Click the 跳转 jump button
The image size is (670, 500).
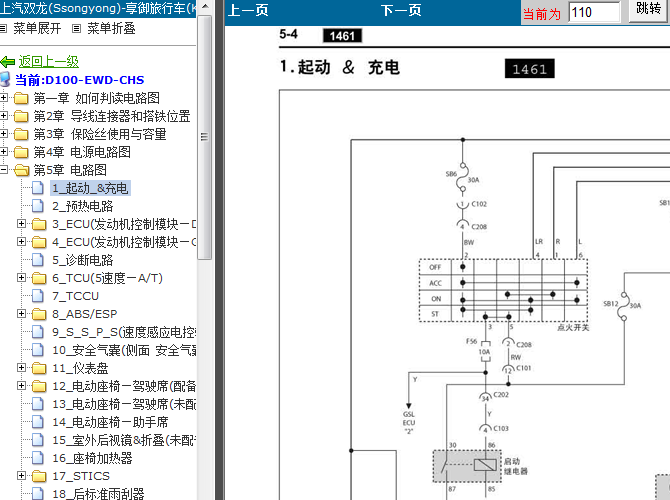tap(648, 9)
